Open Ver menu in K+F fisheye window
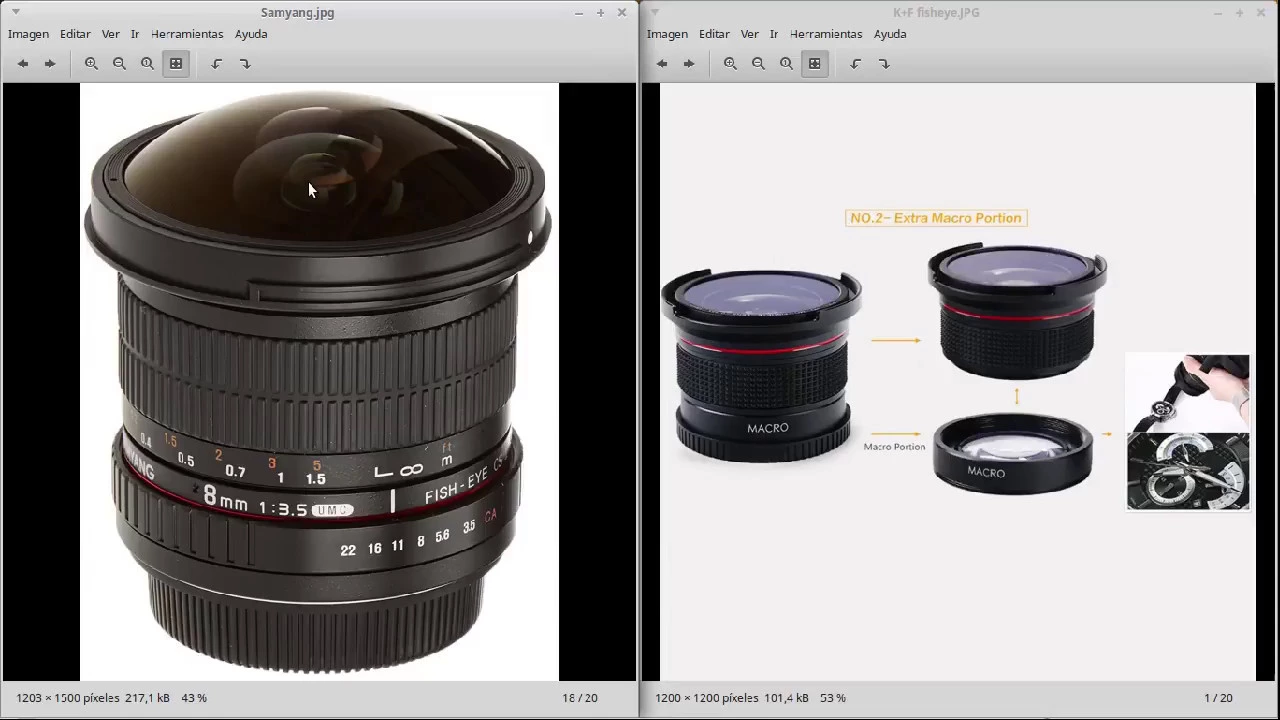Screen dimensions: 1280x720 [749, 34]
